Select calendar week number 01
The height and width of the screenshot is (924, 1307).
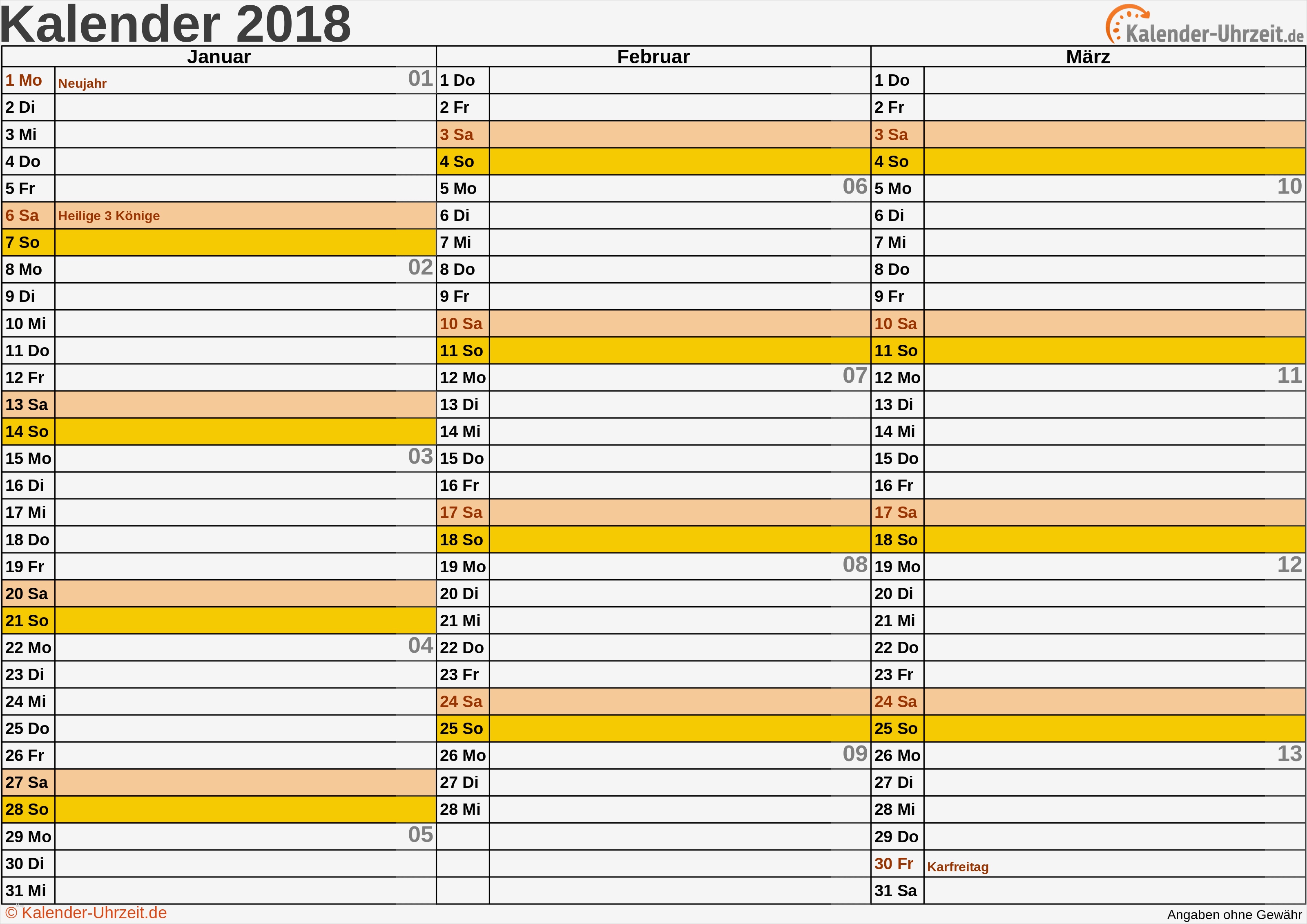(420, 78)
